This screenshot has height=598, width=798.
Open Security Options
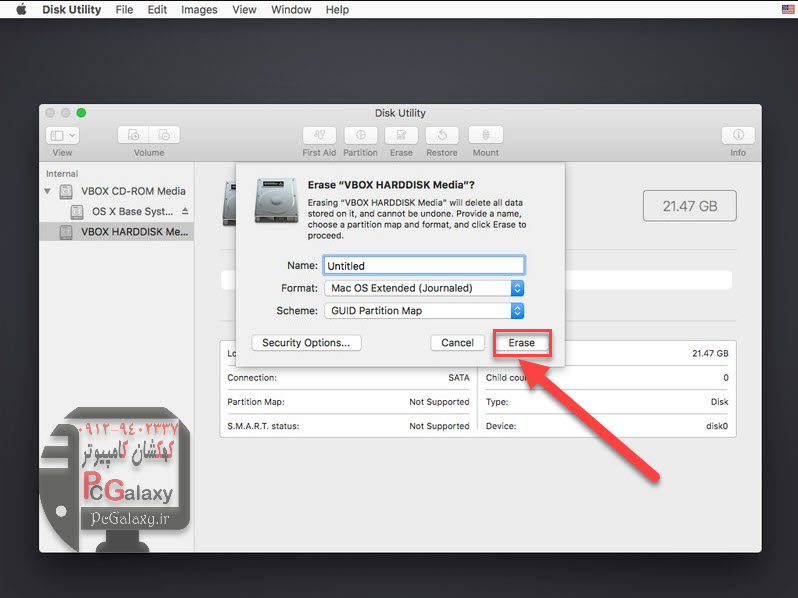306,342
